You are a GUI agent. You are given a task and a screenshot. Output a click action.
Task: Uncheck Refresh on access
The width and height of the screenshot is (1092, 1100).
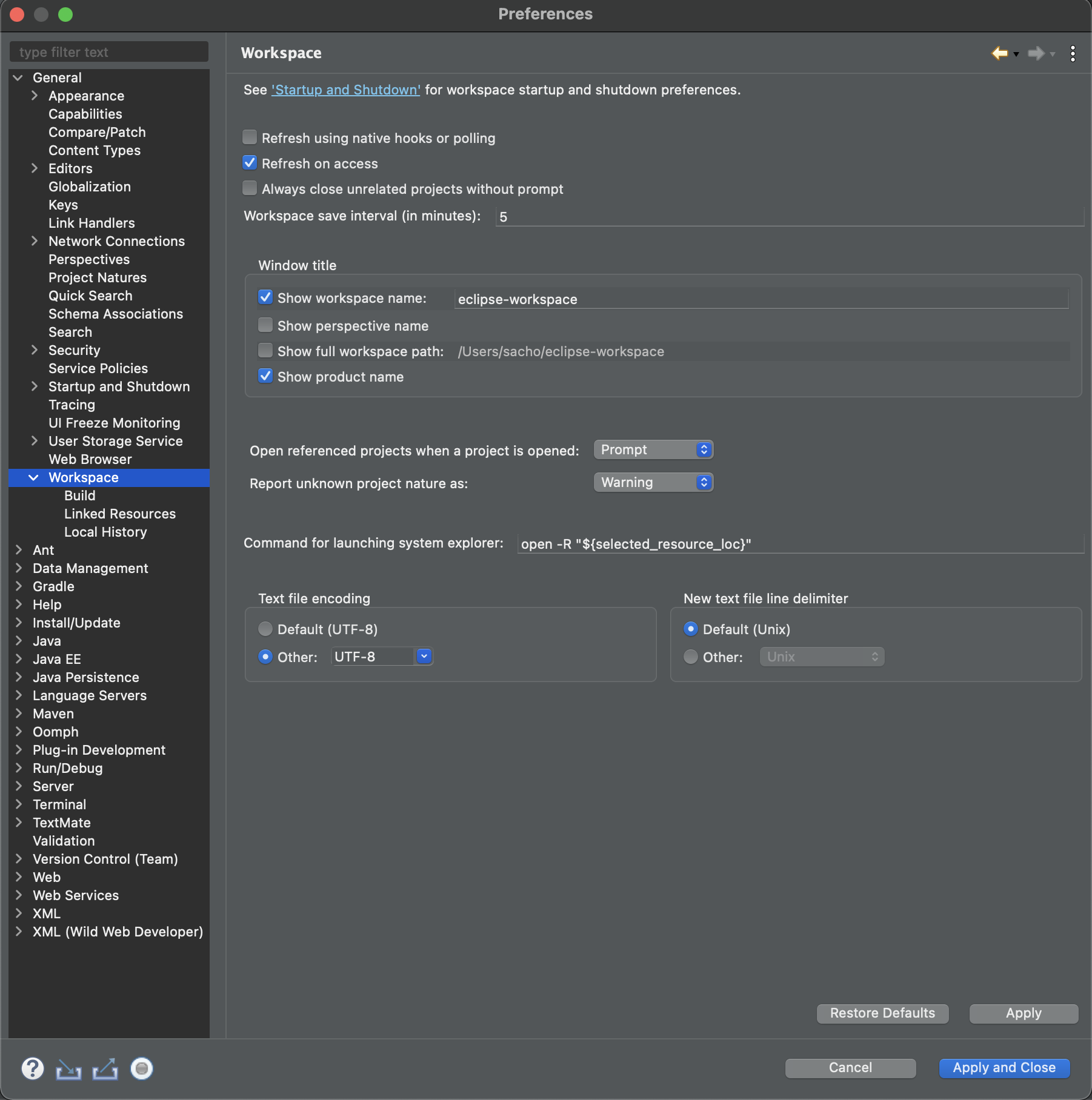(x=250, y=163)
